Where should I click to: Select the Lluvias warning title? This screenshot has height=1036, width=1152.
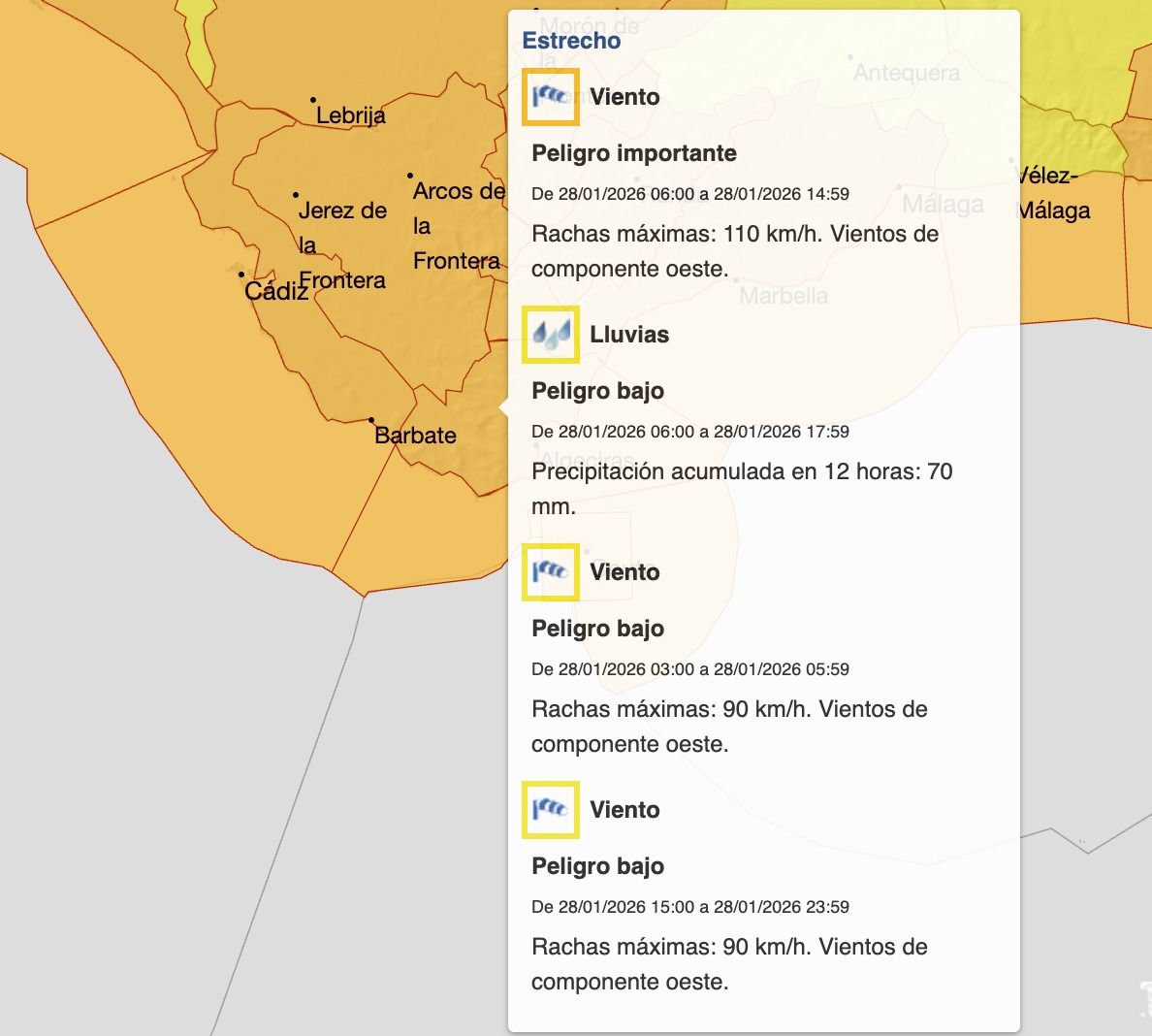point(628,335)
